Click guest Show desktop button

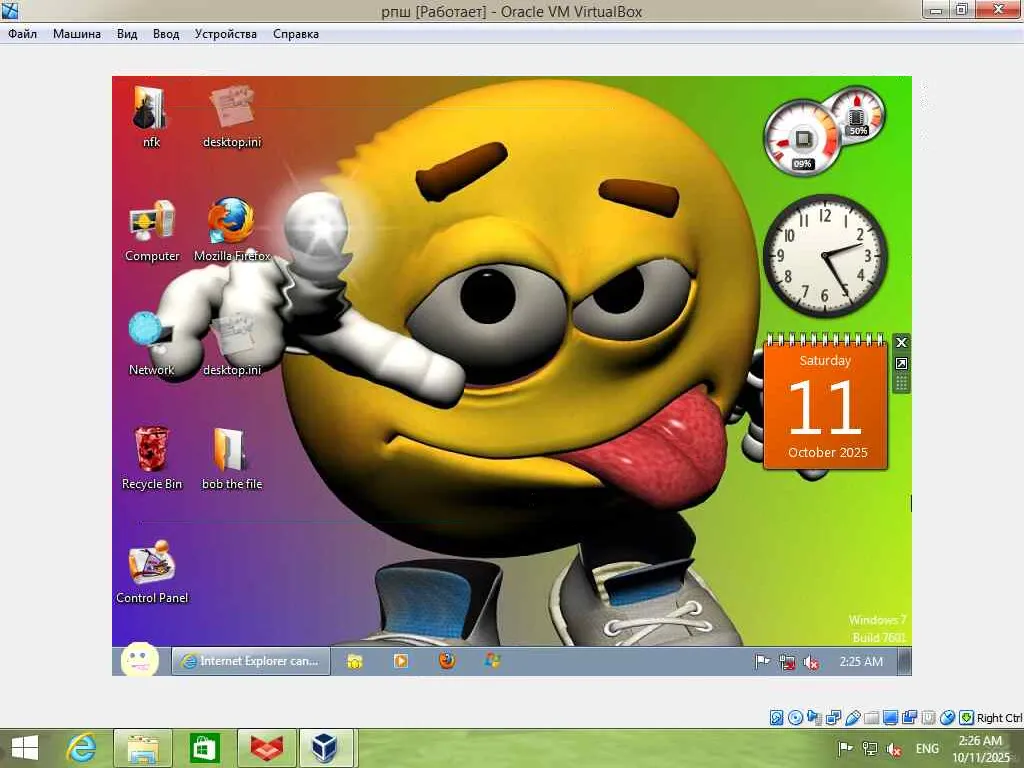pyautogui.click(x=904, y=662)
